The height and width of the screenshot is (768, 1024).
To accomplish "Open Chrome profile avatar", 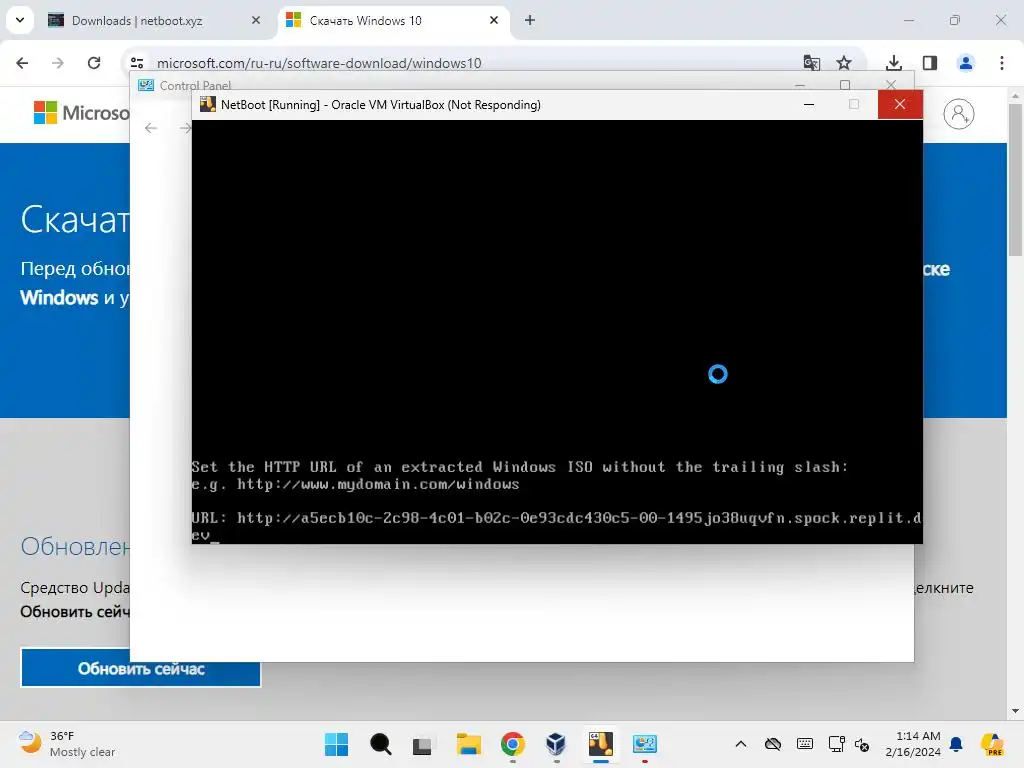I will 965,63.
